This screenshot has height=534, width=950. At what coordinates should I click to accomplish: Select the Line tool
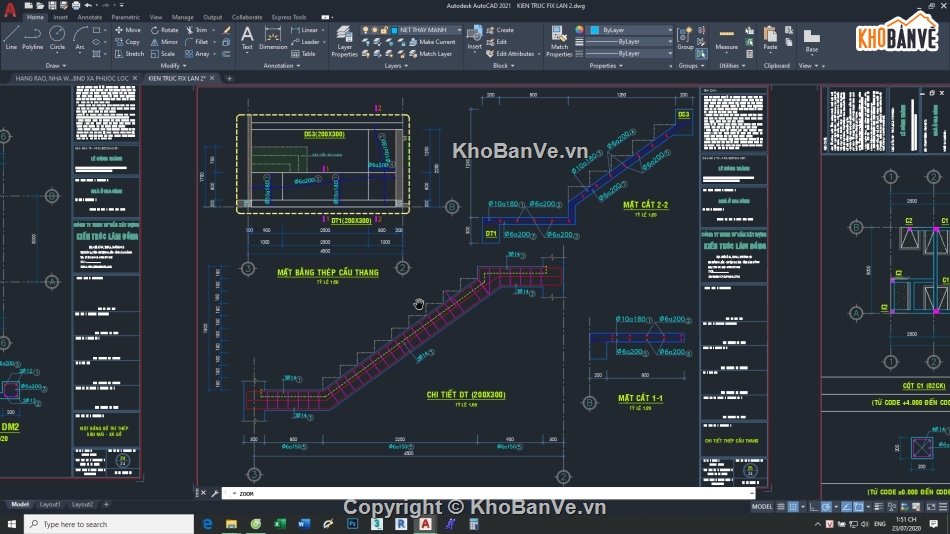(11, 38)
